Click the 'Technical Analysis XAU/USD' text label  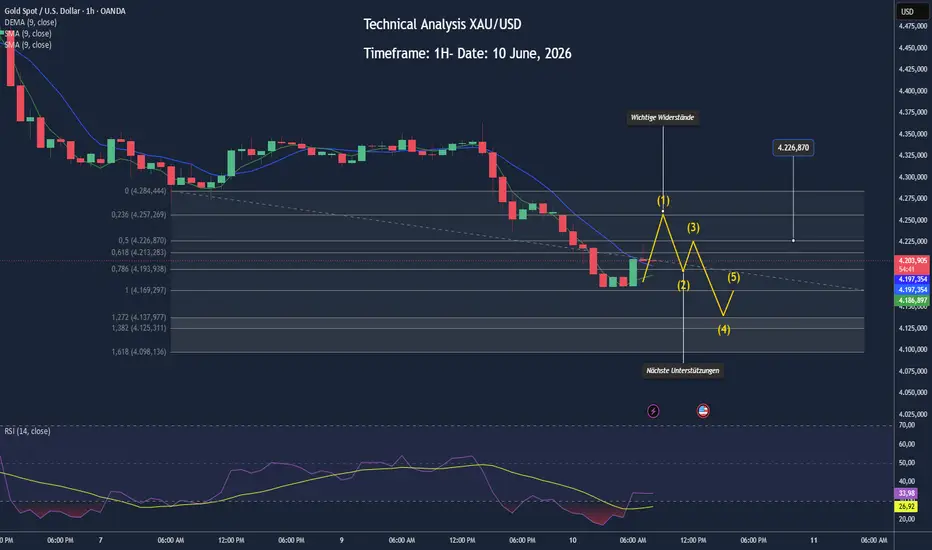pos(442,24)
